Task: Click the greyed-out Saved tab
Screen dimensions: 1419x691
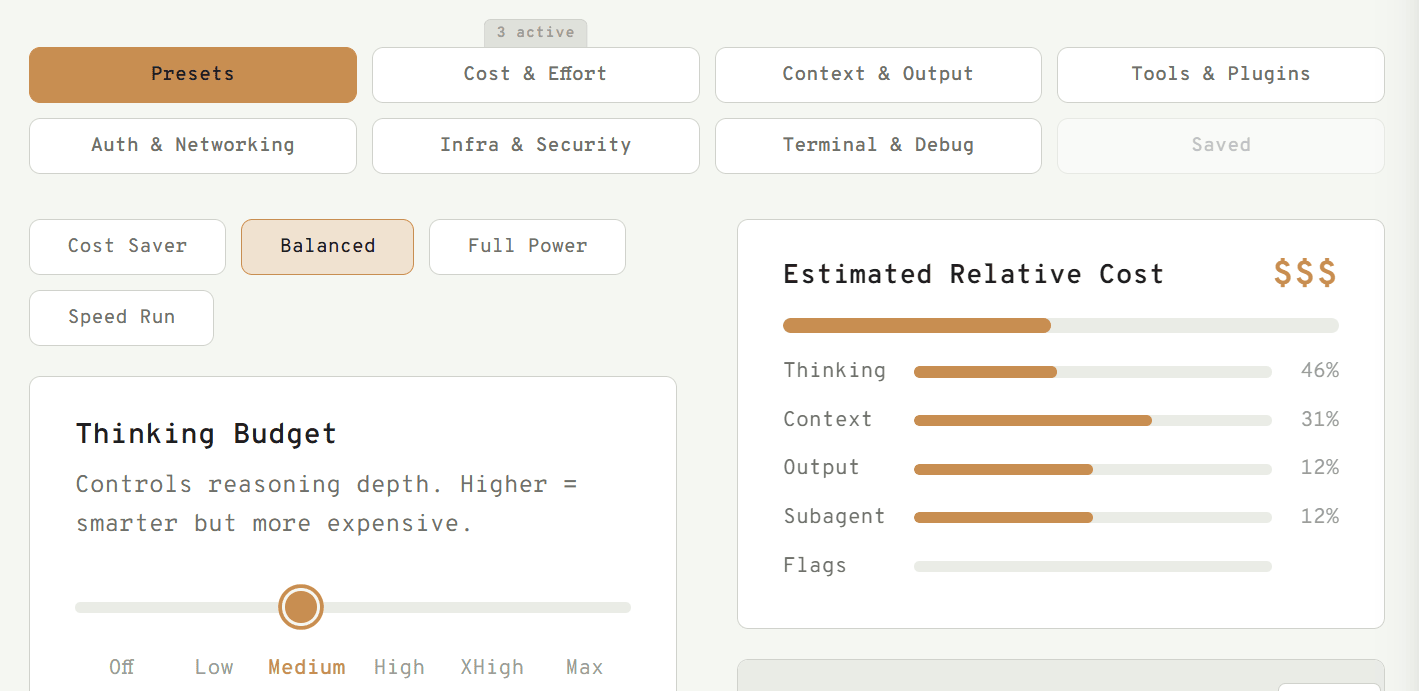Action: pos(1221,145)
